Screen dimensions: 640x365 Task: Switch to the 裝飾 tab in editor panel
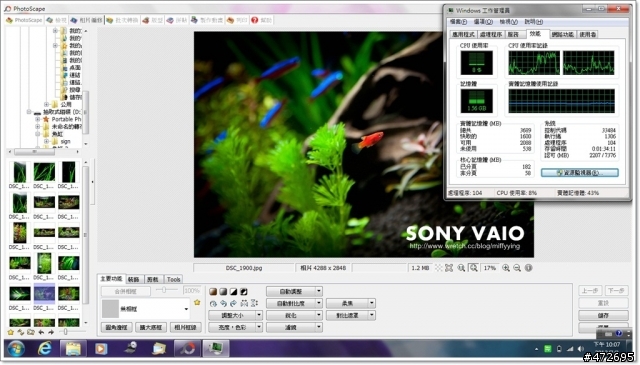[134, 279]
